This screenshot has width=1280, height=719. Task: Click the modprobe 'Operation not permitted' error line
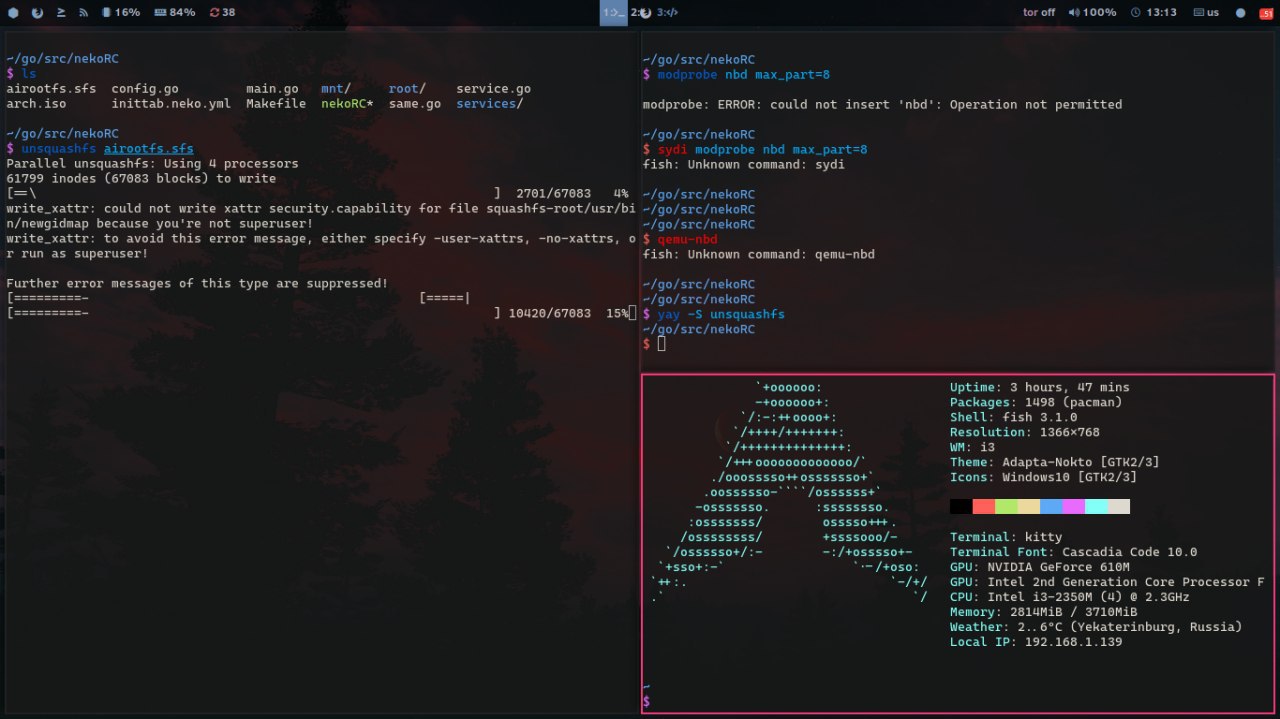[x=882, y=104]
